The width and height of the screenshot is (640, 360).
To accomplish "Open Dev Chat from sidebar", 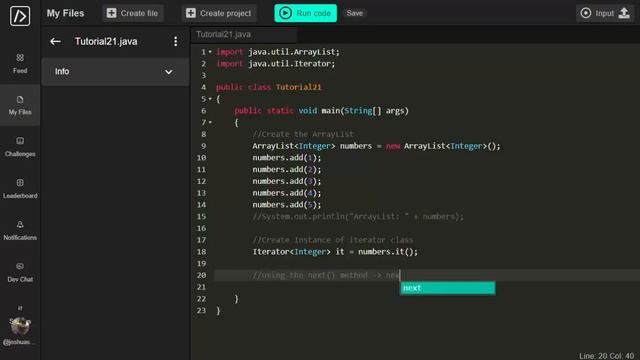I will (20, 272).
